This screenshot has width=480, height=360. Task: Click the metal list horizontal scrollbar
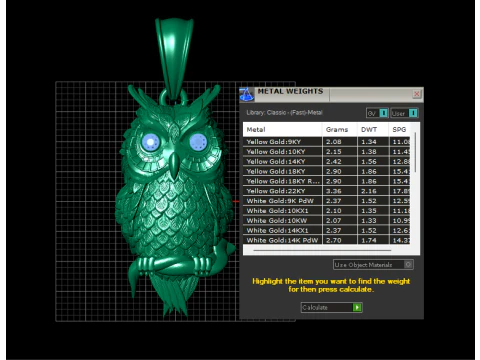click(322, 250)
